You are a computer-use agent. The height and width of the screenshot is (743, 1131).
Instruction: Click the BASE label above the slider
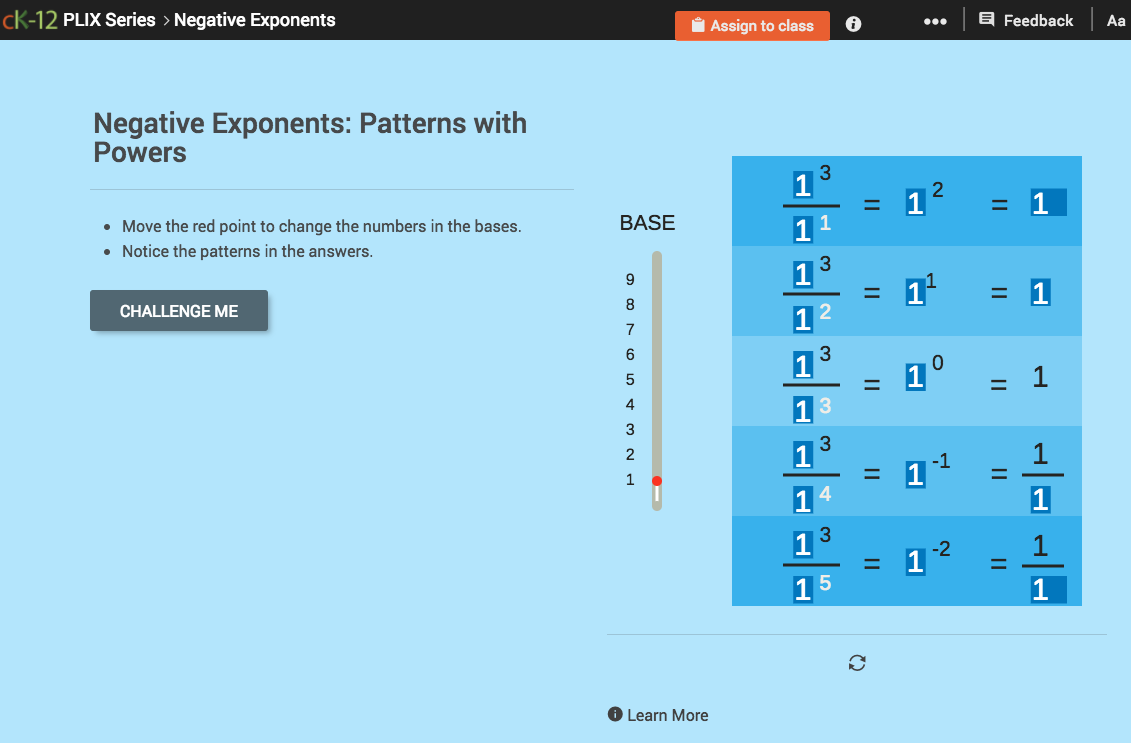point(646,223)
